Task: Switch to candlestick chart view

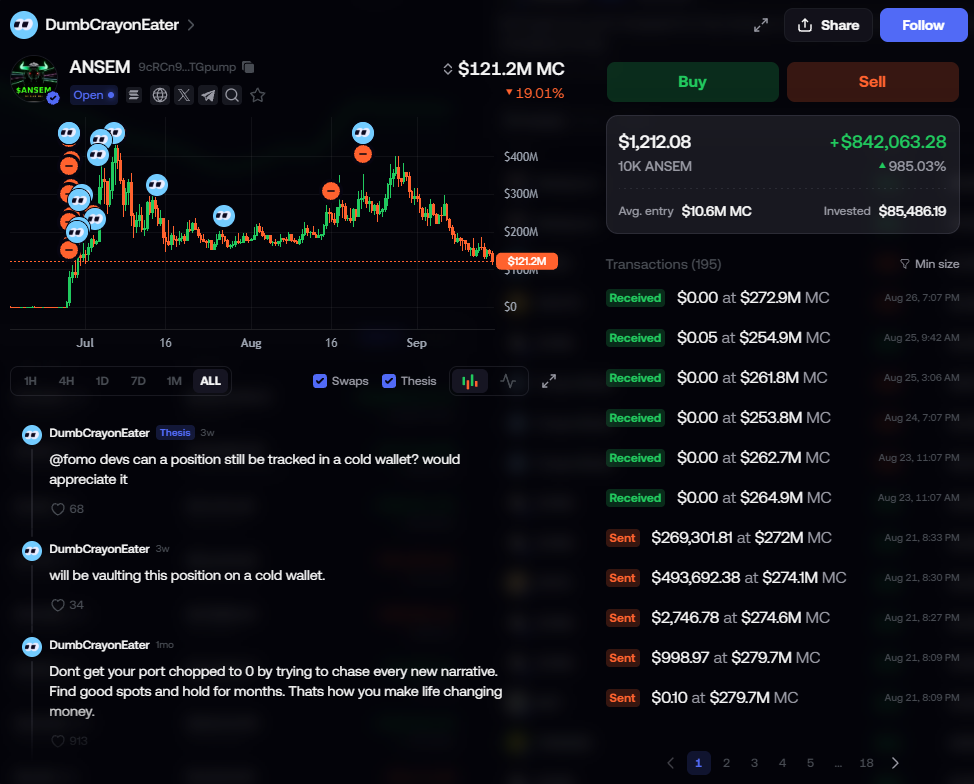Action: (x=470, y=381)
